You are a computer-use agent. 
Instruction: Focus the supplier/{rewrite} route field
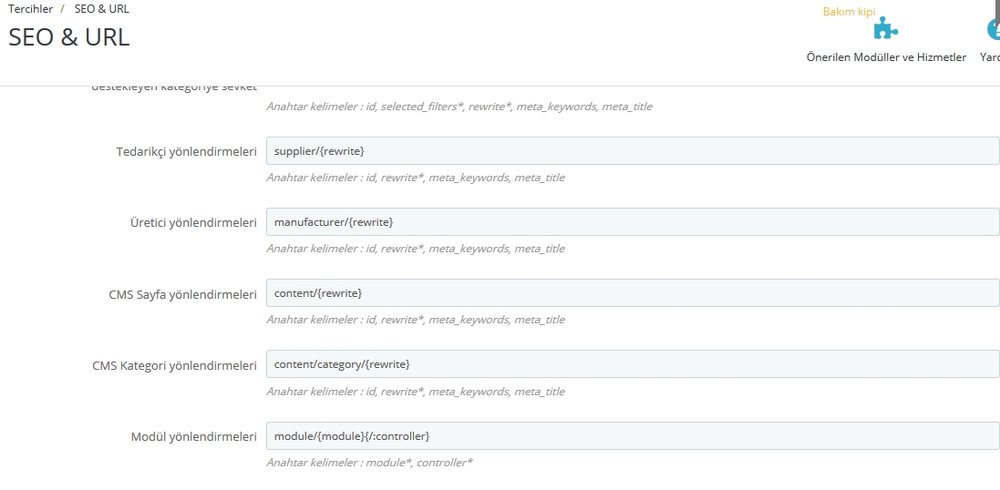(x=632, y=151)
